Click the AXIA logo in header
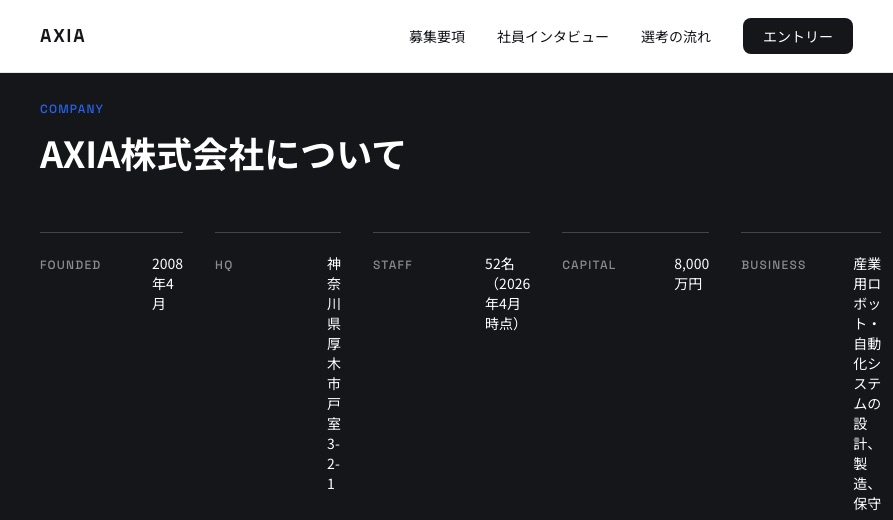Viewport: 893px width, 520px height. [x=63, y=36]
